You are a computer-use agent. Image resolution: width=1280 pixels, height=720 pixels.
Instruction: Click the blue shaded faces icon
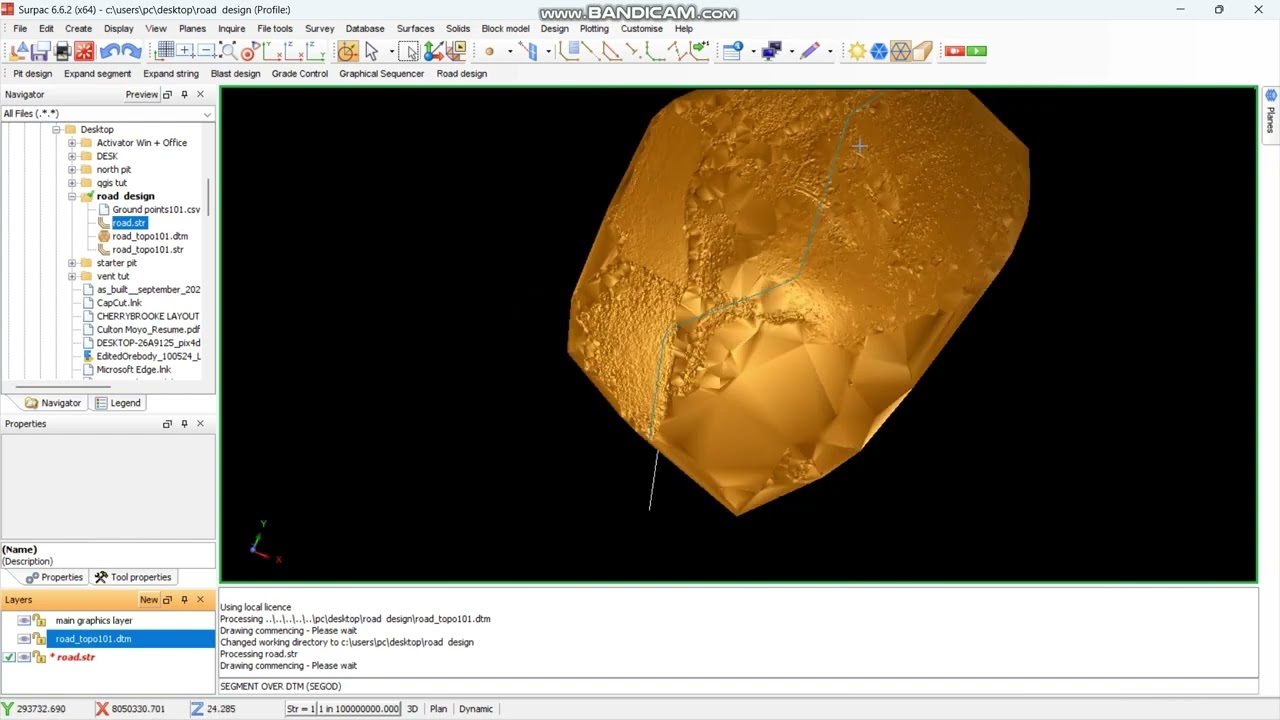click(x=879, y=51)
